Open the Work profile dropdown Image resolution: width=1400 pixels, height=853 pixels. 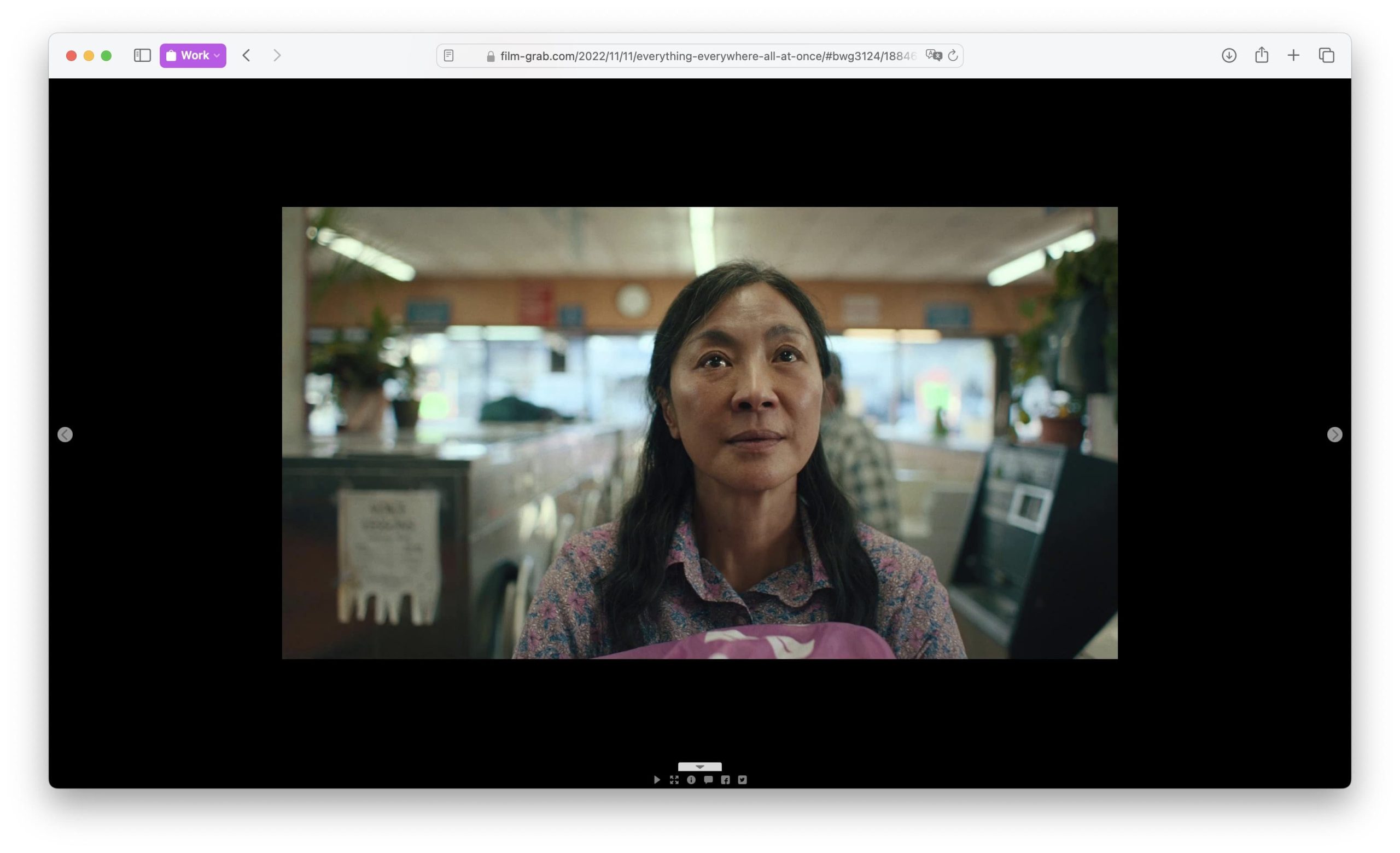tap(192, 56)
